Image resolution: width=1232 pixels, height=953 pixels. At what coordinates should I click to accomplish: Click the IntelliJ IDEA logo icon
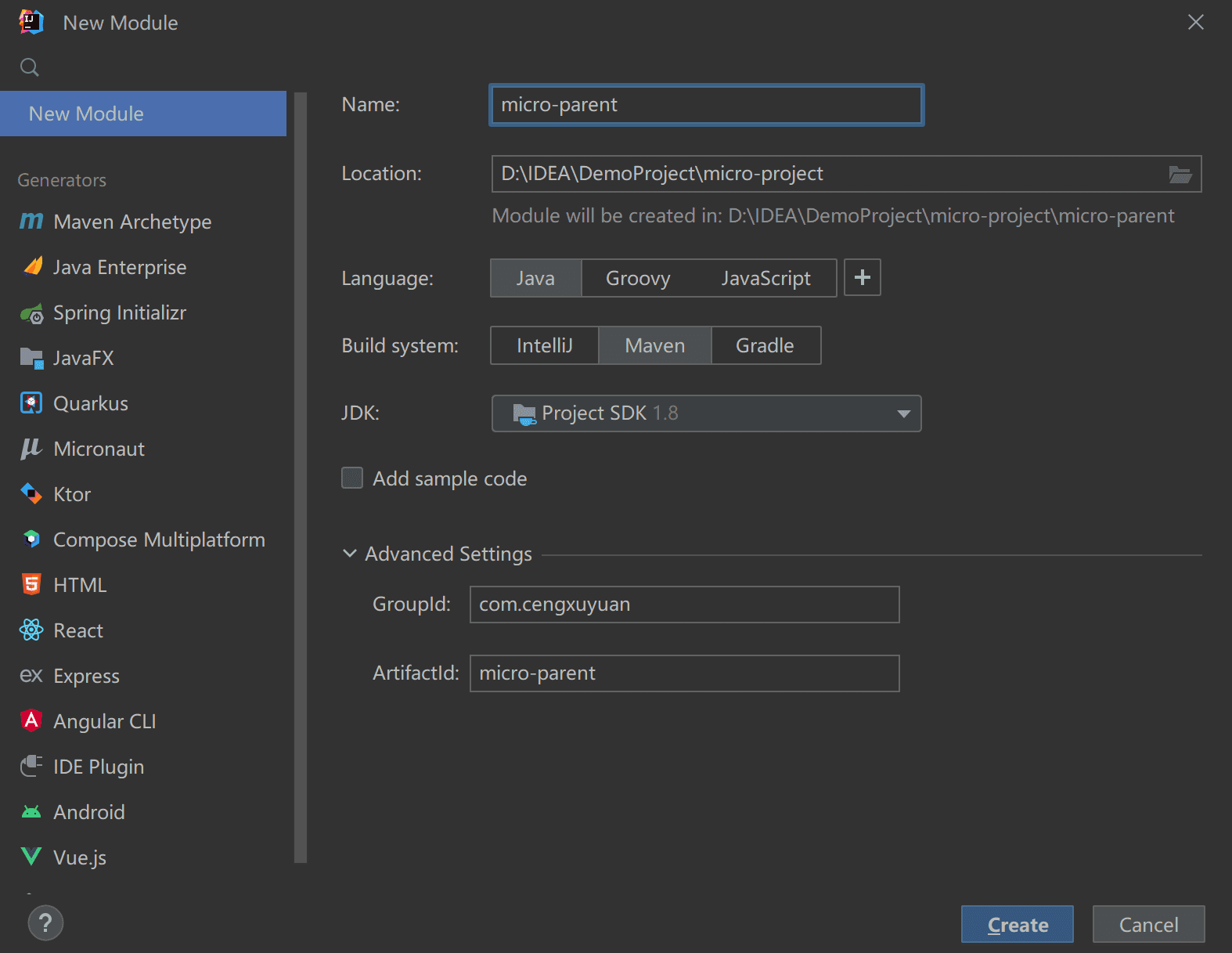31,22
